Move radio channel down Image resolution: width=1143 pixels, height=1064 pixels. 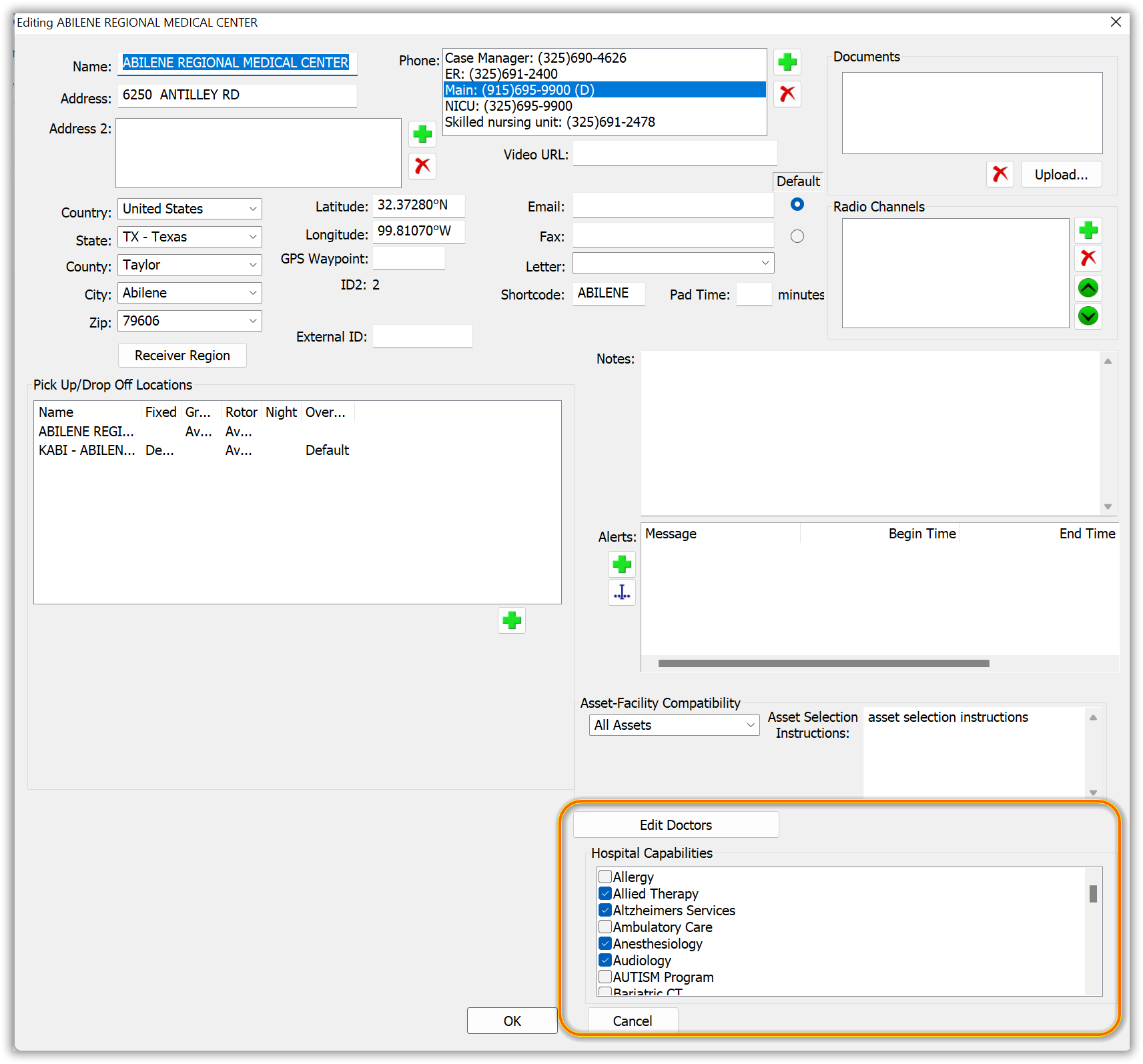(1088, 316)
